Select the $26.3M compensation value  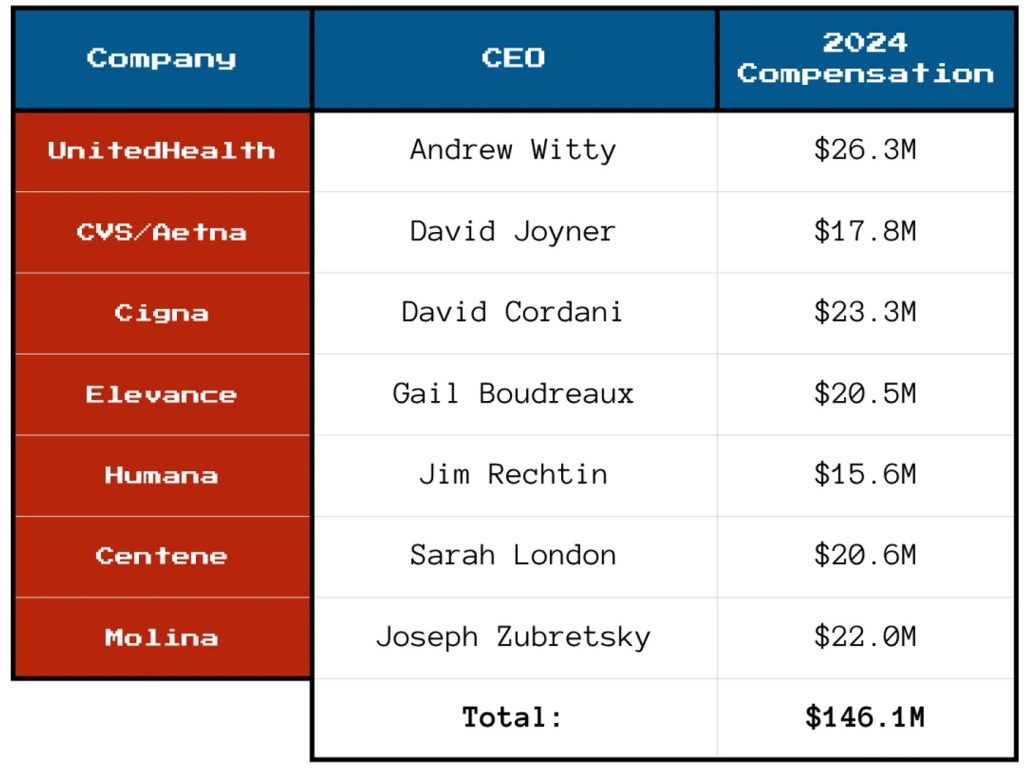[865, 151]
